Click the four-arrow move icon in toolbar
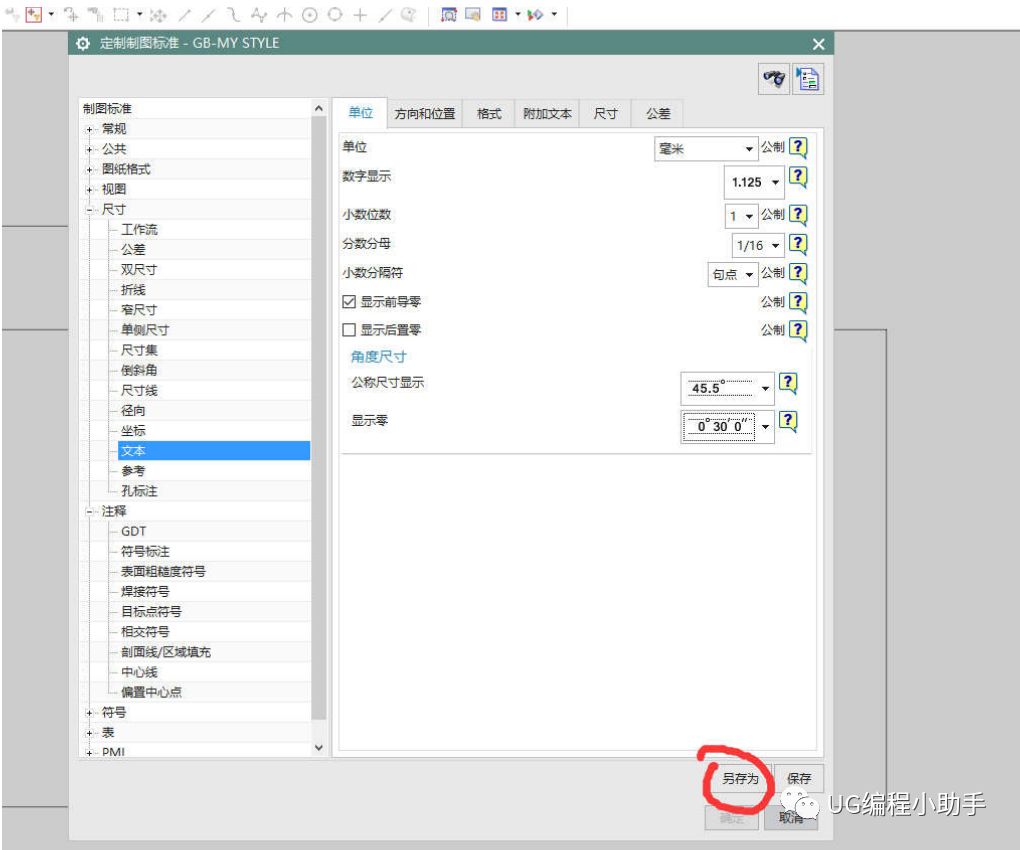1020x850 pixels. point(160,14)
